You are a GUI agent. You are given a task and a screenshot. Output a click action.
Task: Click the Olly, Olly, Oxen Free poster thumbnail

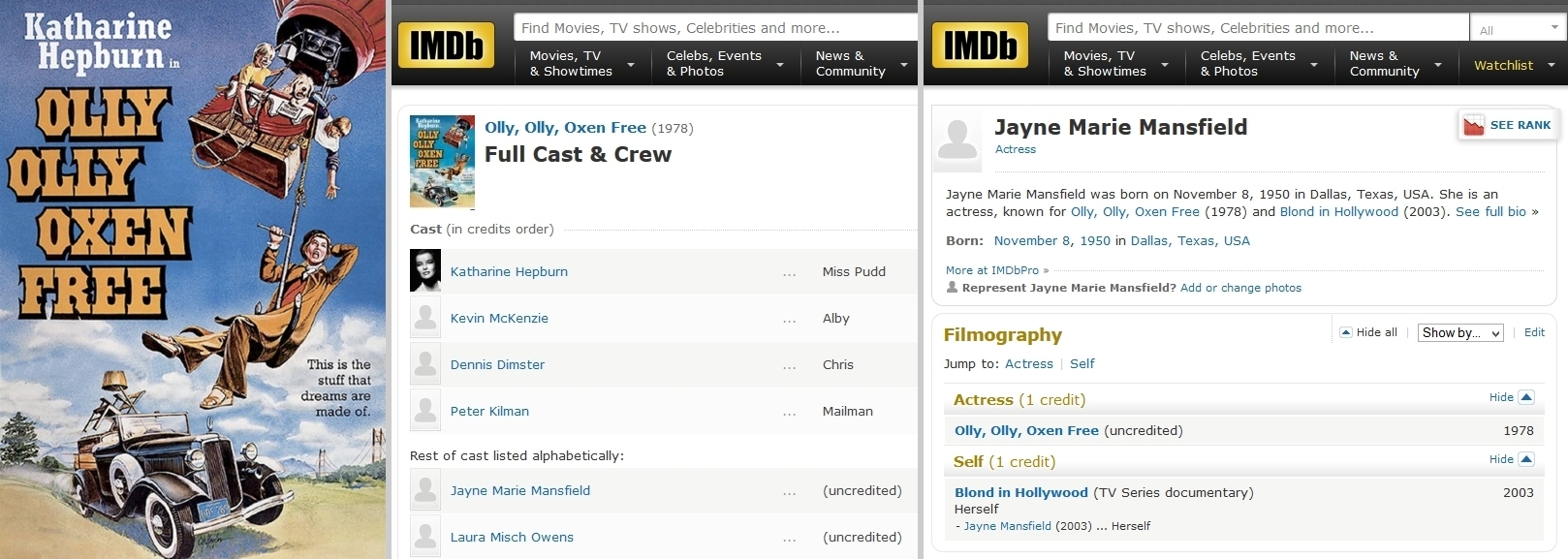[x=442, y=162]
